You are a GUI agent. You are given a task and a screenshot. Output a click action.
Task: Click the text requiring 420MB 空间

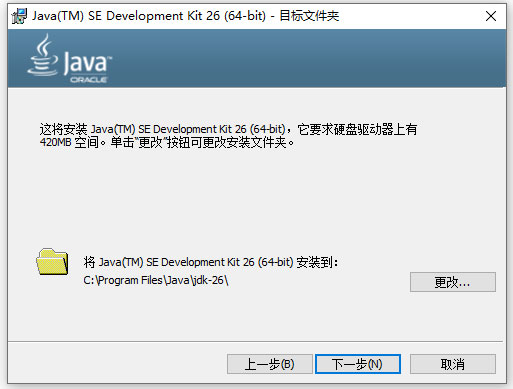[x=69, y=143]
